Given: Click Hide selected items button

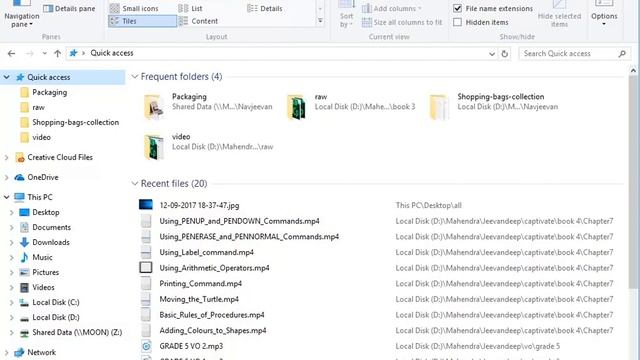Looking at the screenshot, I should pyautogui.click(x=559, y=15).
